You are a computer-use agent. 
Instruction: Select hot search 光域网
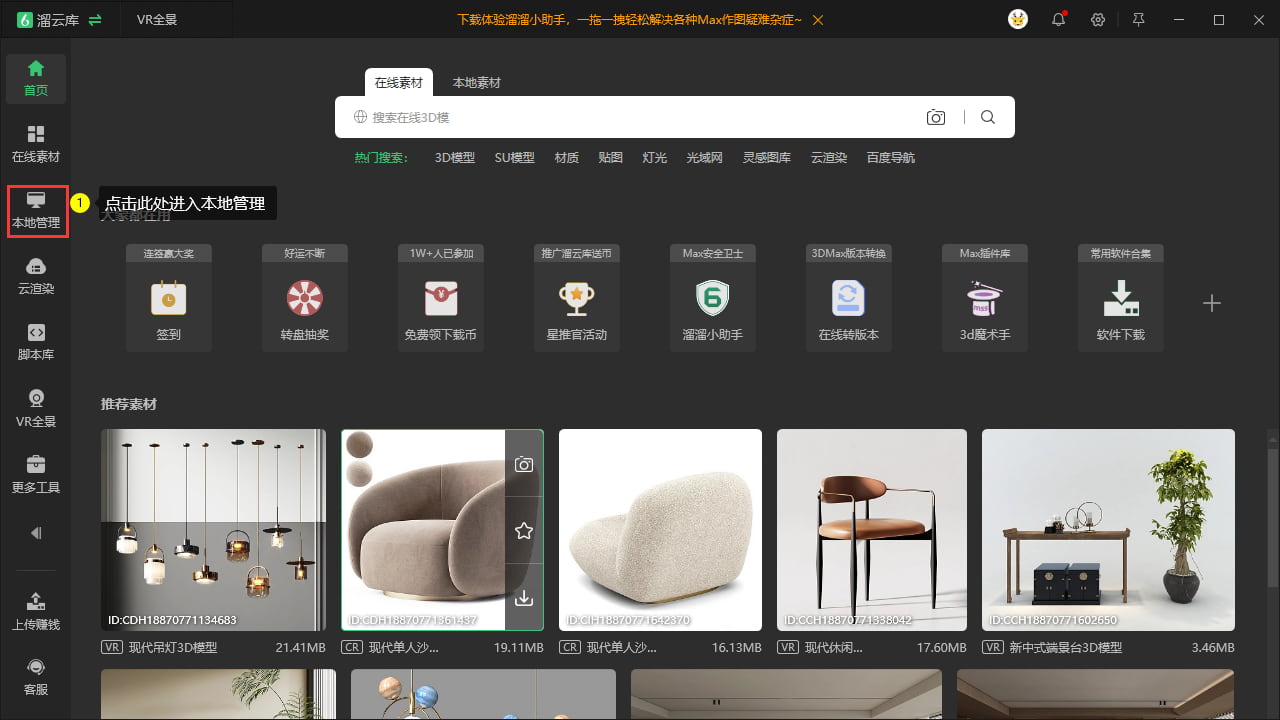[705, 158]
